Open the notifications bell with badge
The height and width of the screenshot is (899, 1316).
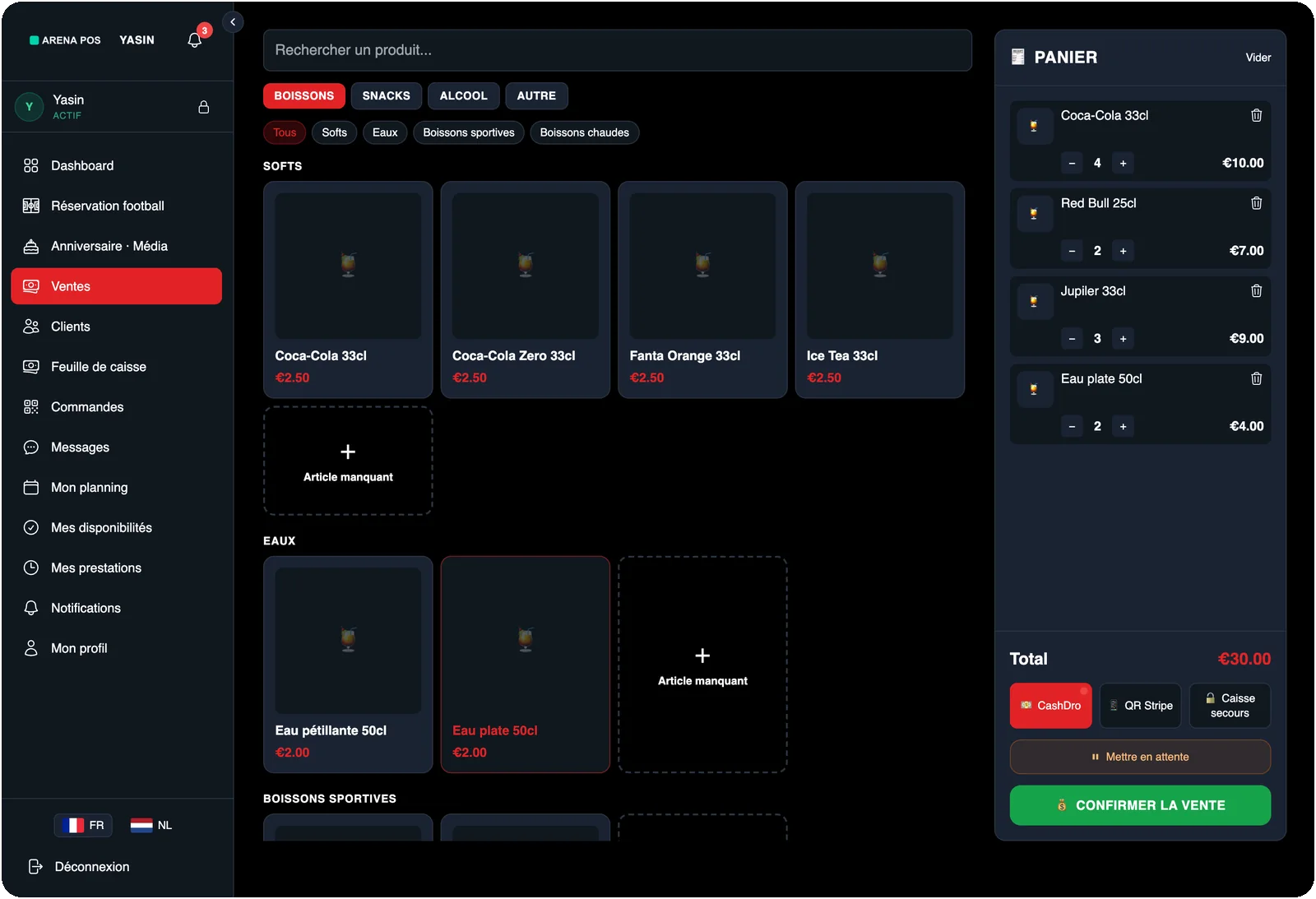coord(195,39)
